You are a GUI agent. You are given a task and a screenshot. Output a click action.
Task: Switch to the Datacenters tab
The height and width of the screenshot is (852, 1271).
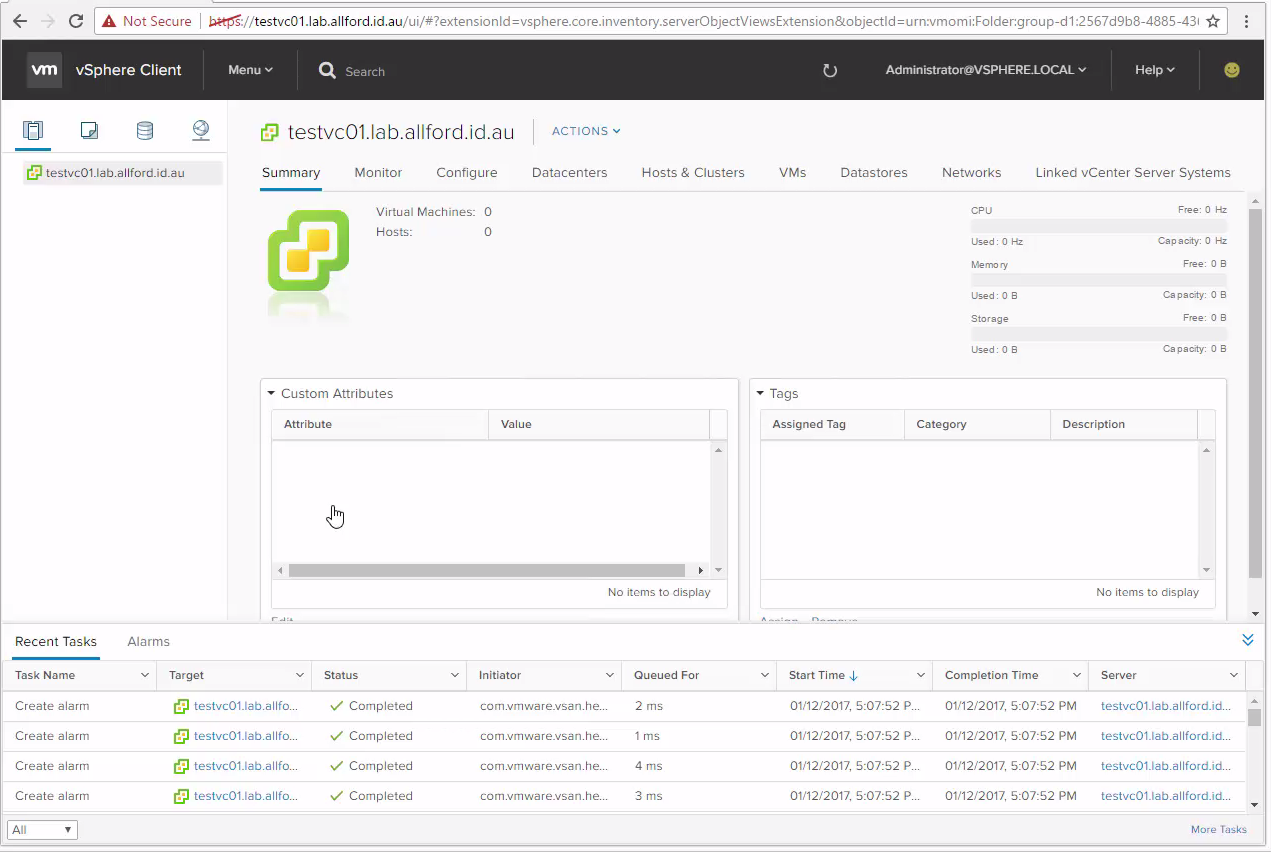[x=570, y=173]
